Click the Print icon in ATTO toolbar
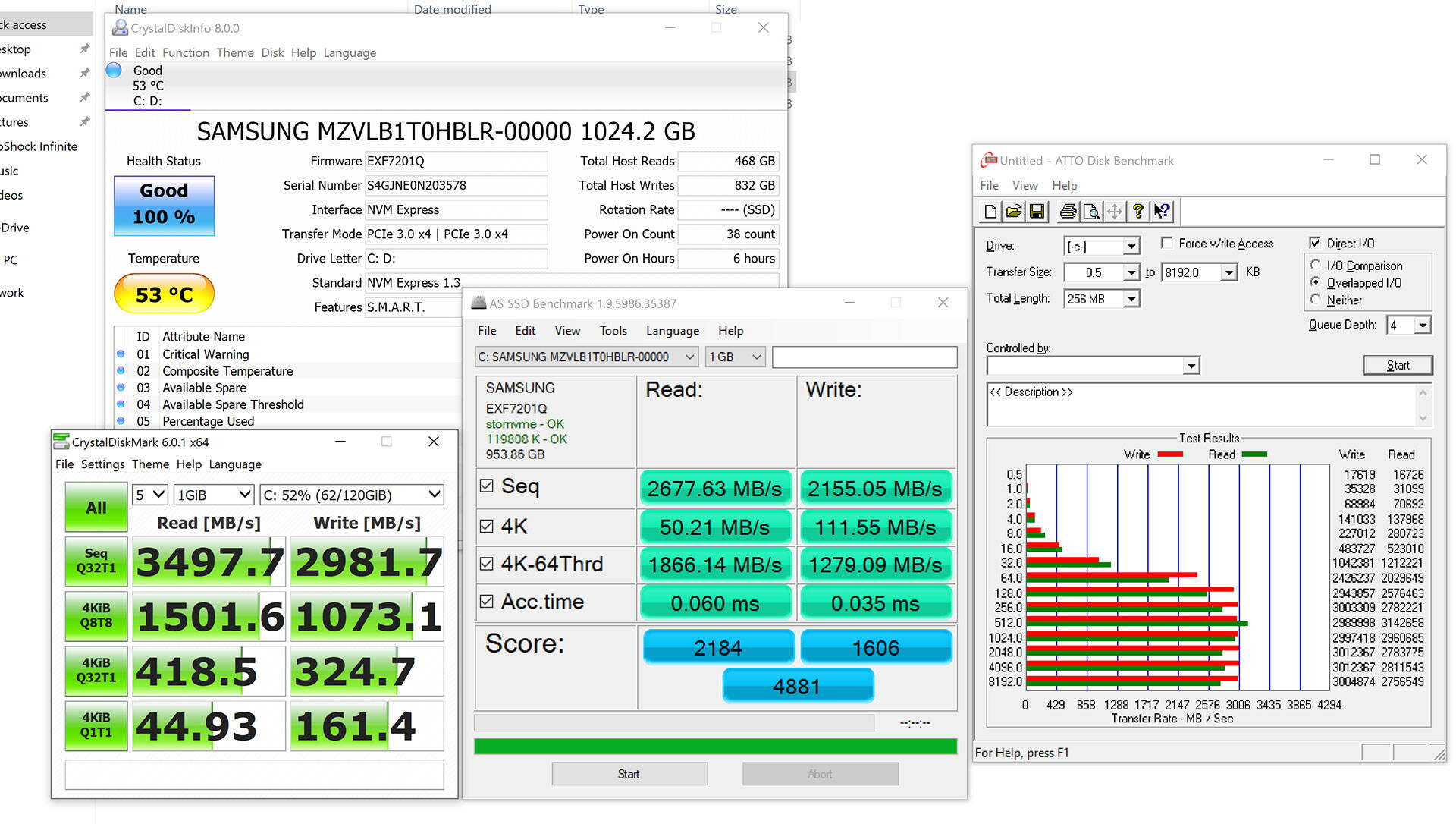Image resolution: width=1456 pixels, height=824 pixels. (x=1068, y=212)
